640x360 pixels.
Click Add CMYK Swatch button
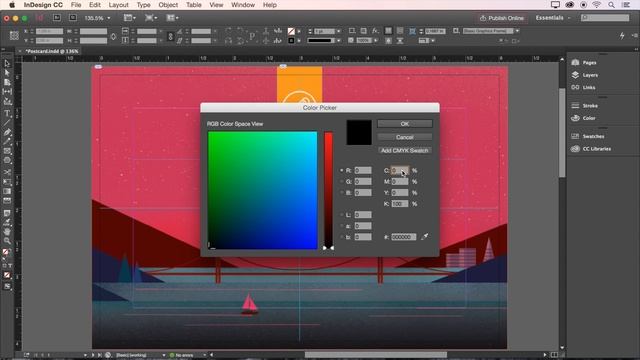404,150
